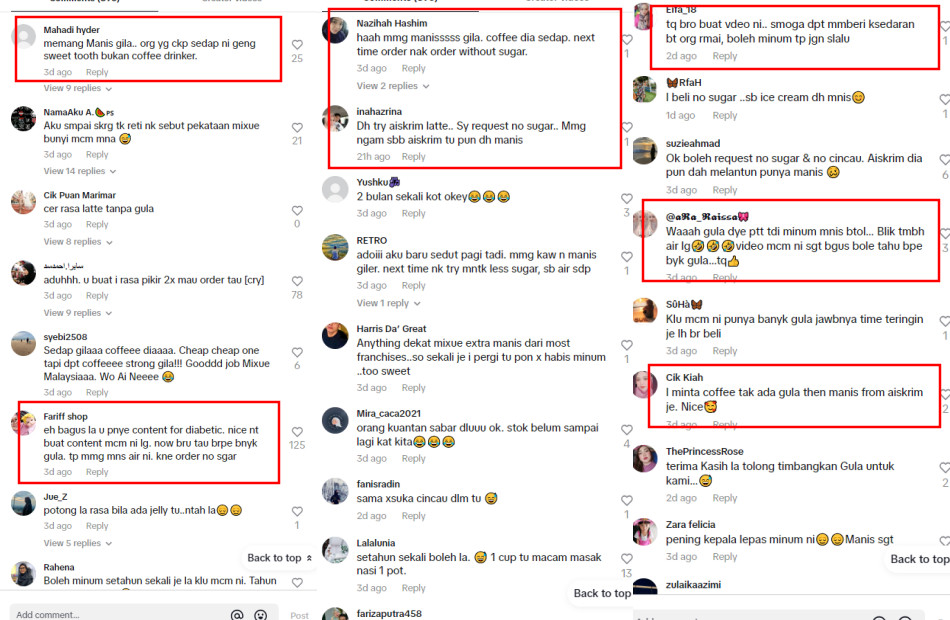Like Fariff shop's comment with 125 likes

[297, 432]
